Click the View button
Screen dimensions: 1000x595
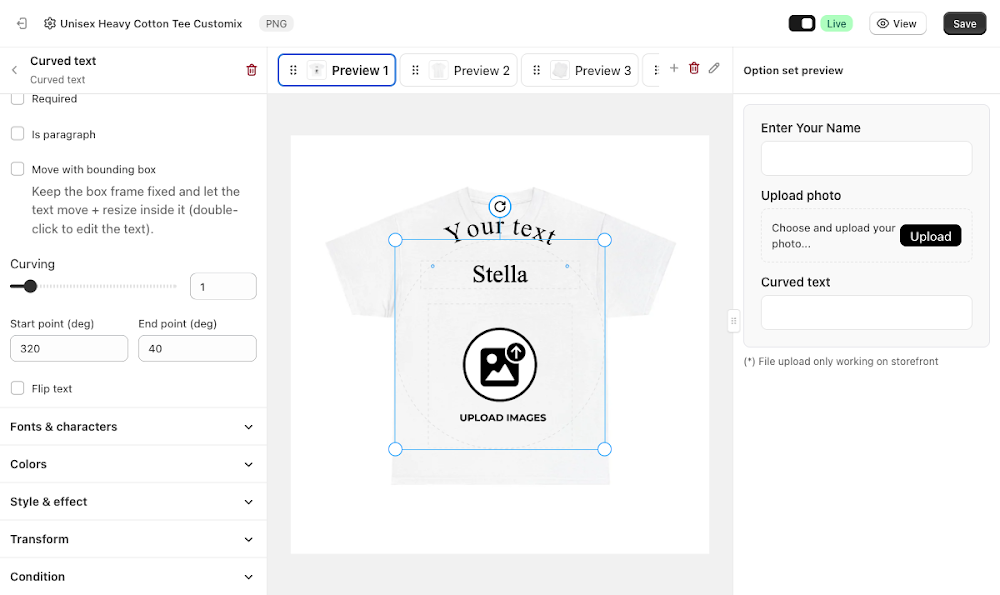(897, 24)
